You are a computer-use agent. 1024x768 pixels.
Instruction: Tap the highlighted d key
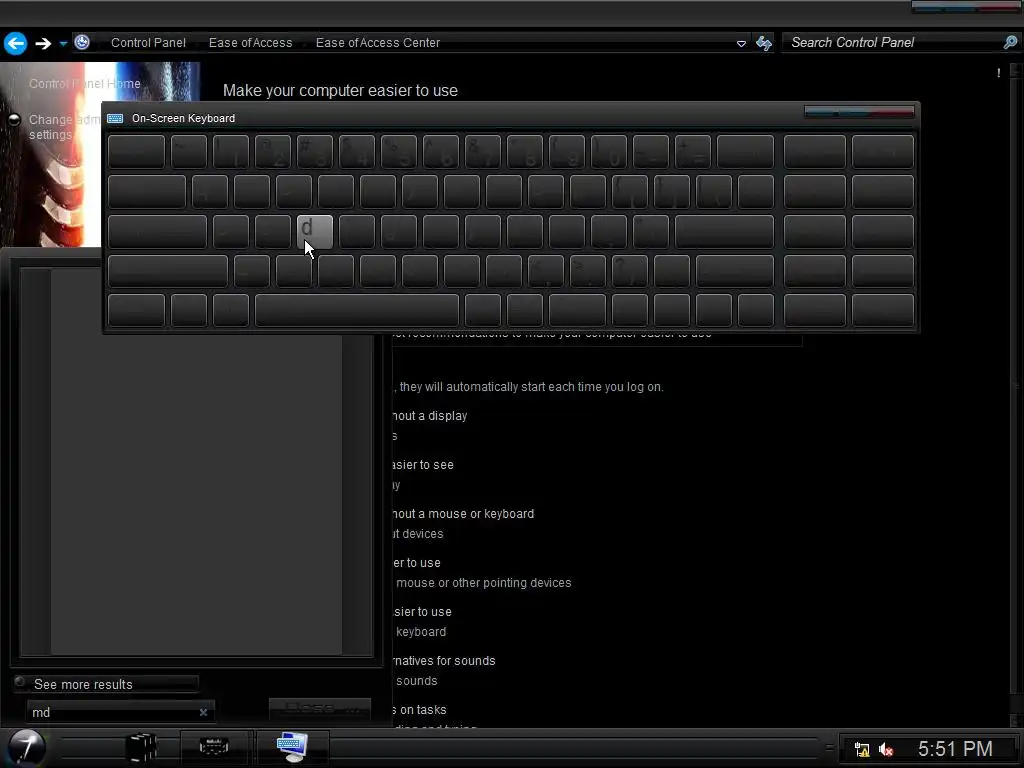315,232
